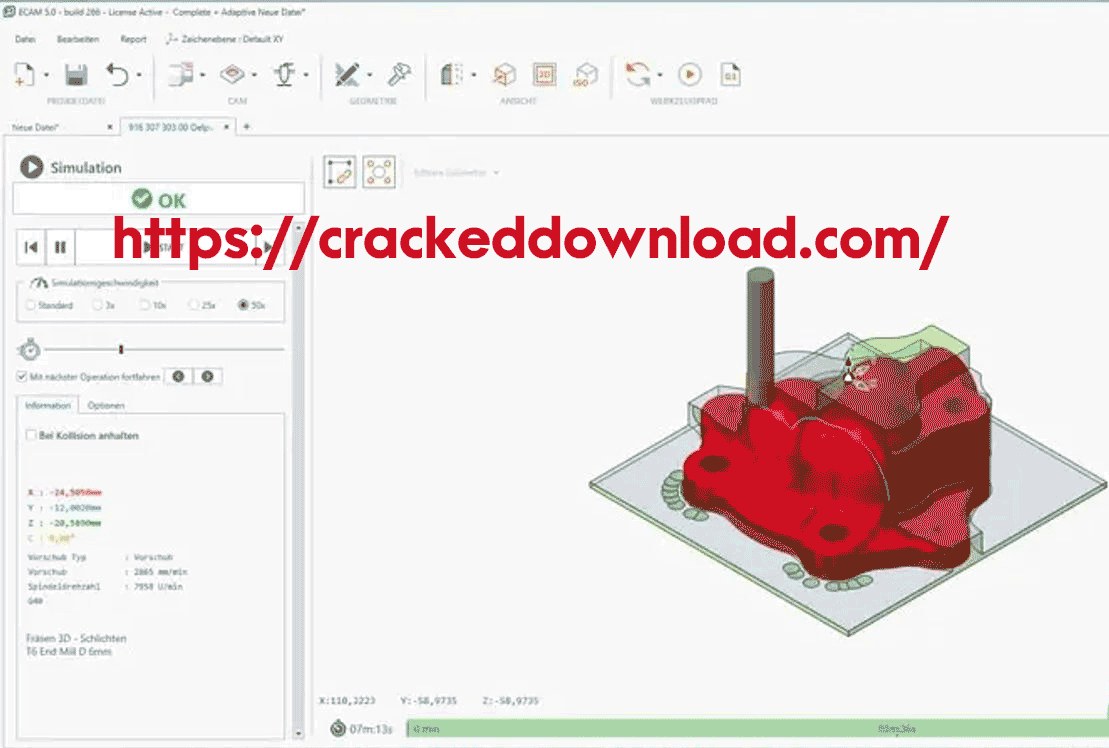Screen dimensions: 1109x748
Task: Jump to the previous operation with the left arrow button
Action: [178, 377]
